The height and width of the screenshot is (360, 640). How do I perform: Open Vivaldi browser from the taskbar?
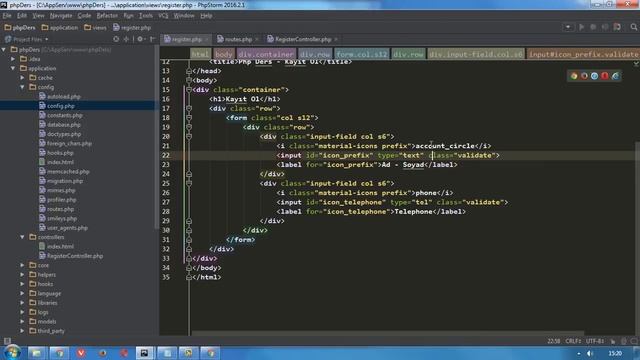(x=81, y=353)
